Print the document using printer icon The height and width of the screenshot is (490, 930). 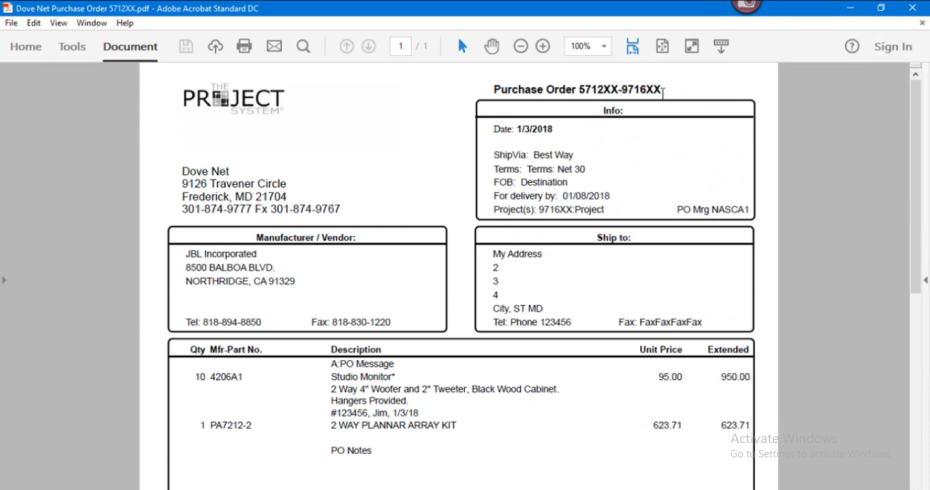point(244,46)
